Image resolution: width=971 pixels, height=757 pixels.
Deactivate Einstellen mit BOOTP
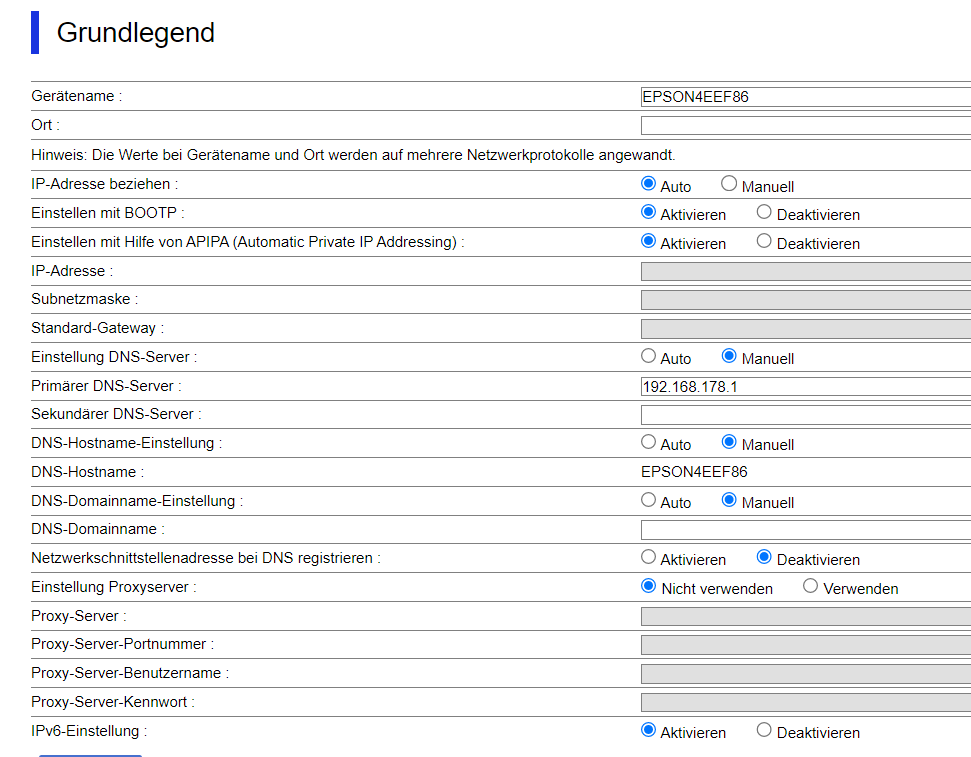coord(764,212)
